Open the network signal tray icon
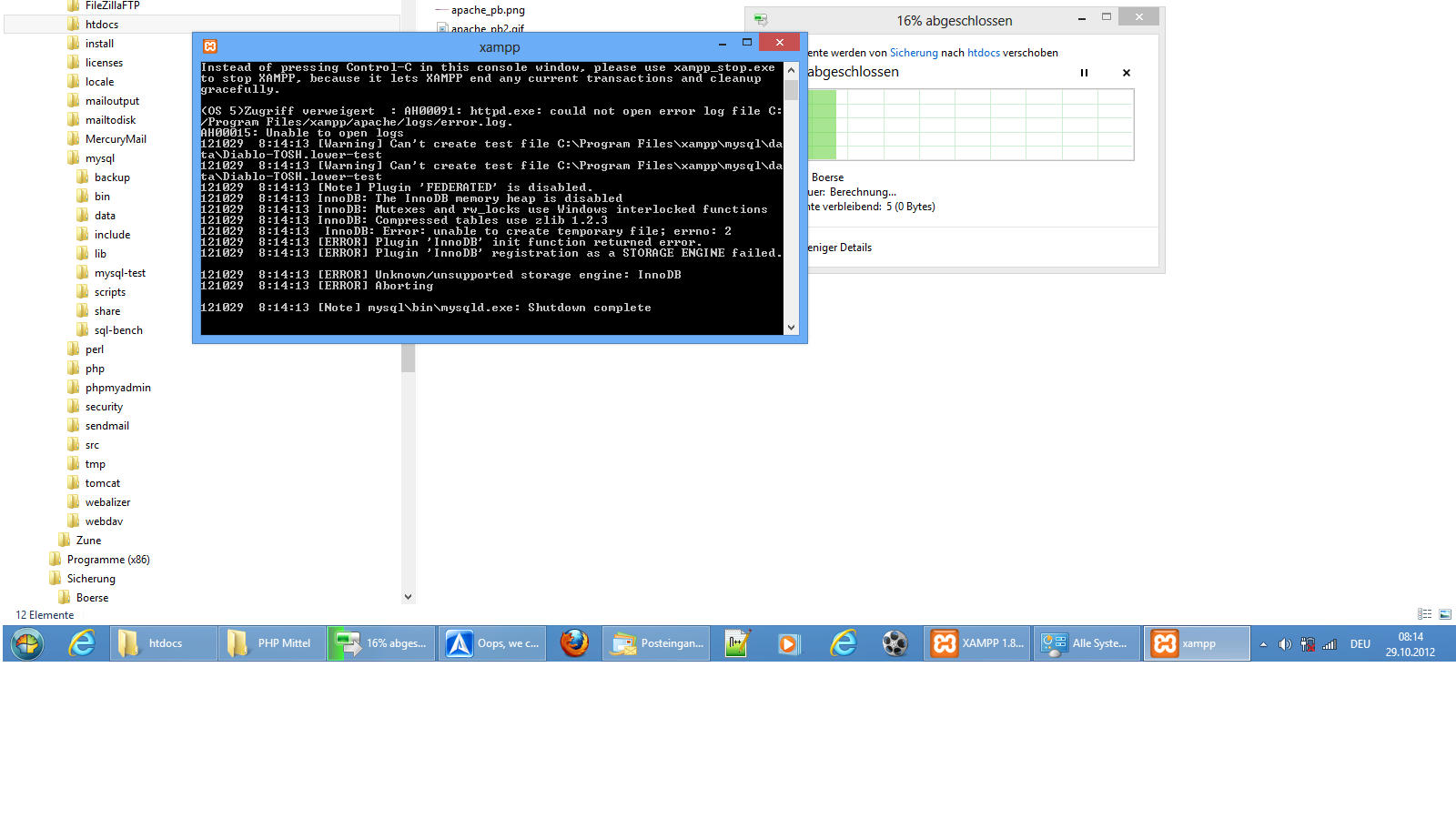 click(1330, 644)
